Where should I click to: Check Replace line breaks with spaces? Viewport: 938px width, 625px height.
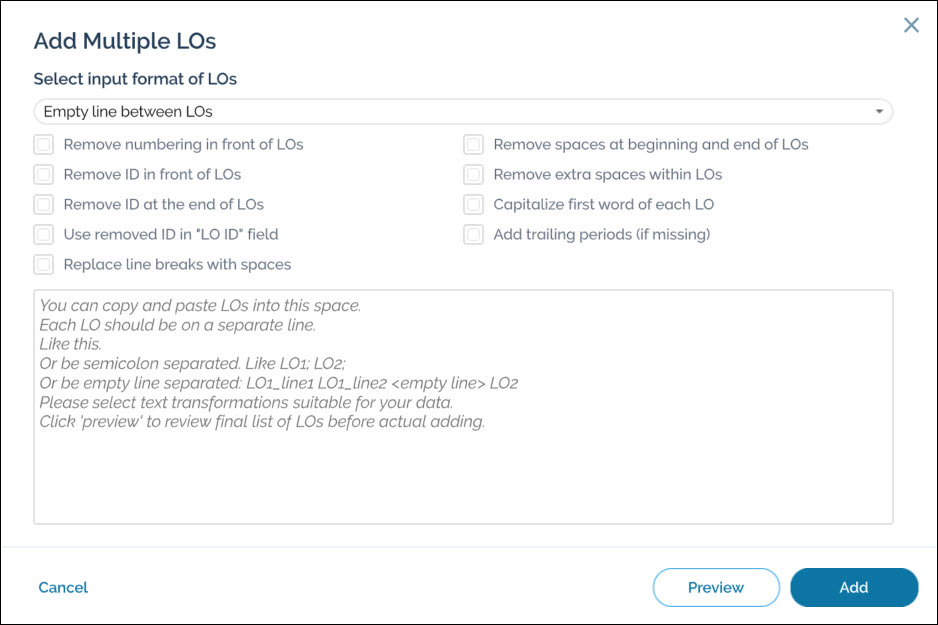[44, 265]
